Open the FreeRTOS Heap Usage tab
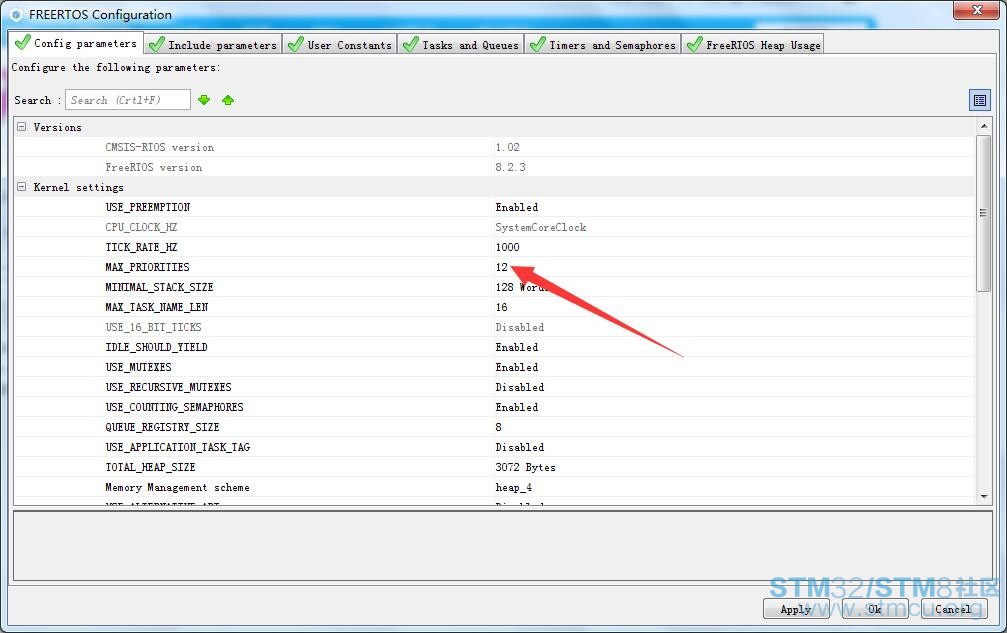This screenshot has height=633, width=1007. (753, 45)
